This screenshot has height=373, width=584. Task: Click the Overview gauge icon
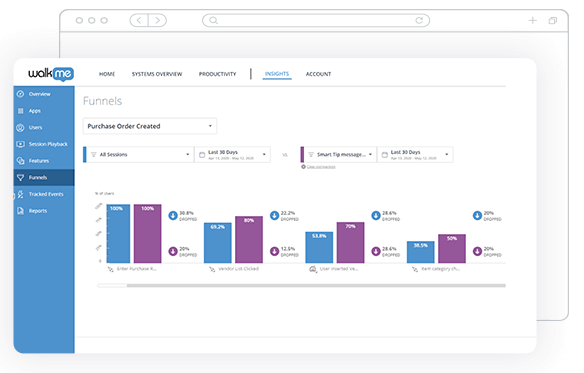(20, 94)
